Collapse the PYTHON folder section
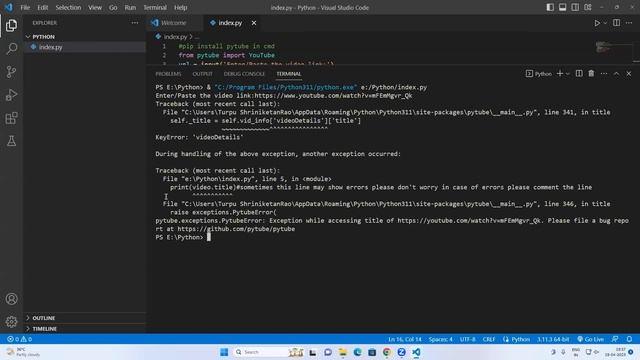Image resolution: width=640 pixels, height=360 pixels. [x=85, y=37]
